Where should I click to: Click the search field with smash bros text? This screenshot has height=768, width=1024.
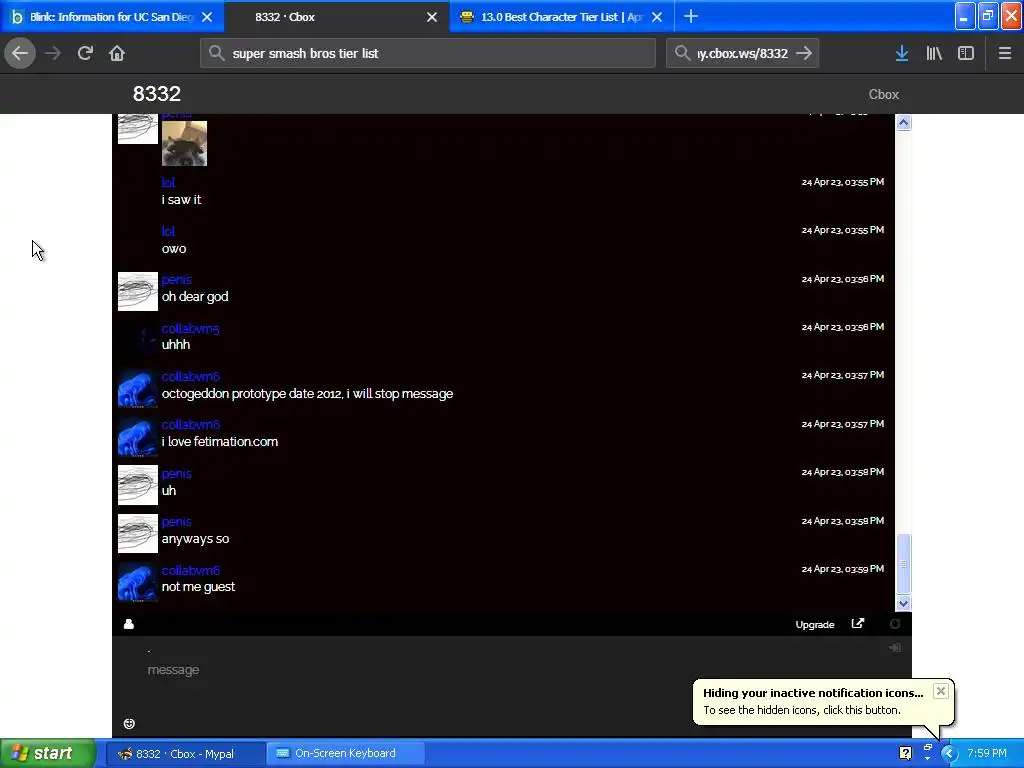(x=428, y=53)
